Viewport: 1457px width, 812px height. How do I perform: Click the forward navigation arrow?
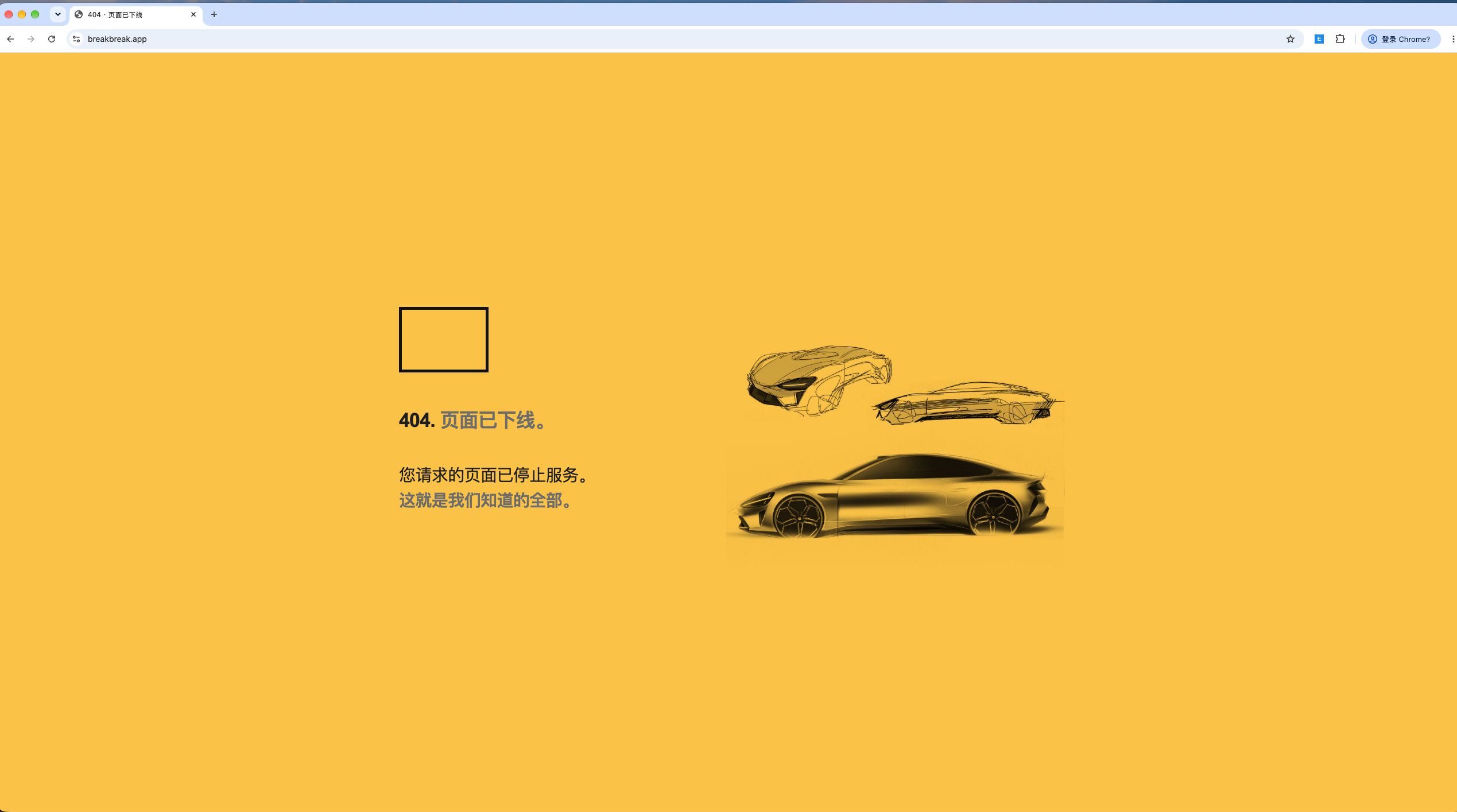pyautogui.click(x=31, y=39)
